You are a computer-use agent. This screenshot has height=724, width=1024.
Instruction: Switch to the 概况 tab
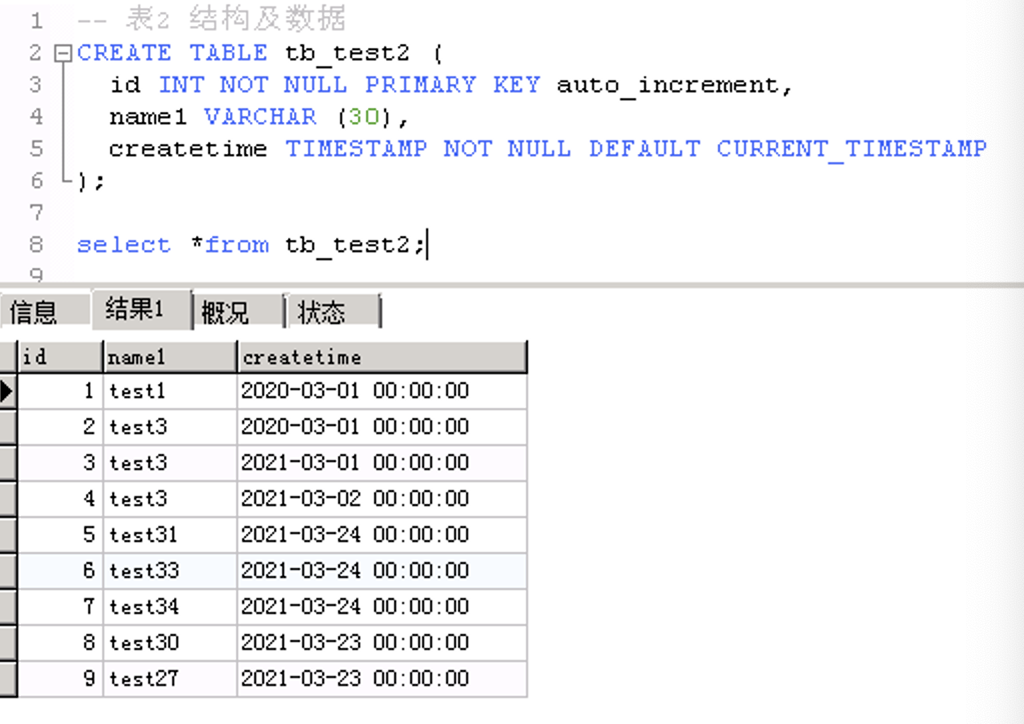pyautogui.click(x=238, y=311)
